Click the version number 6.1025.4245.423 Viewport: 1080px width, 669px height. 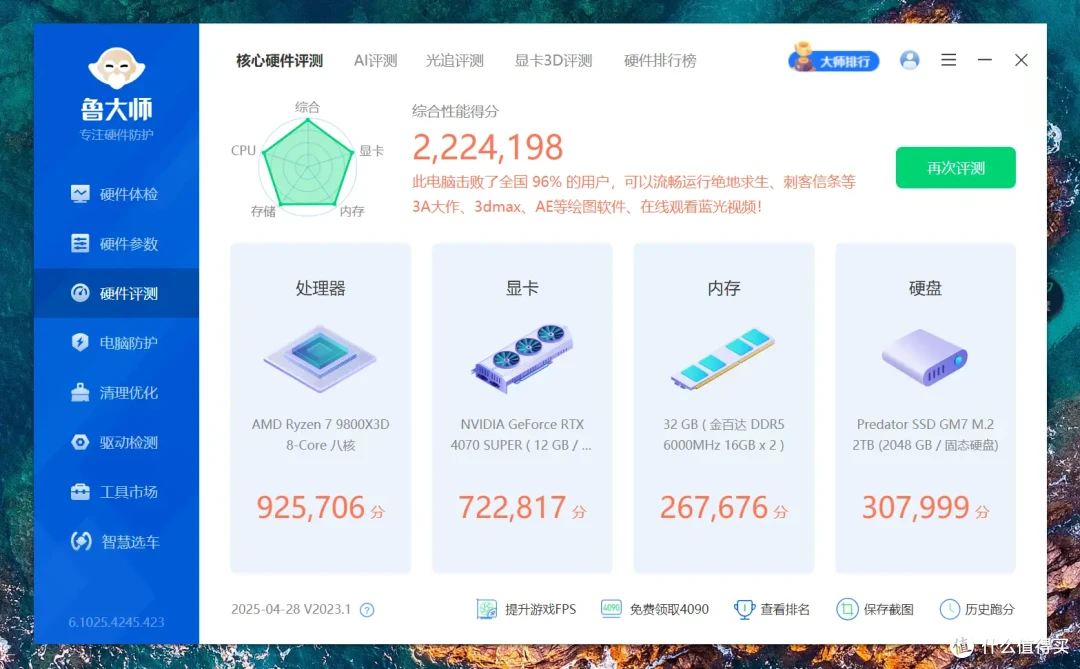click(116, 622)
